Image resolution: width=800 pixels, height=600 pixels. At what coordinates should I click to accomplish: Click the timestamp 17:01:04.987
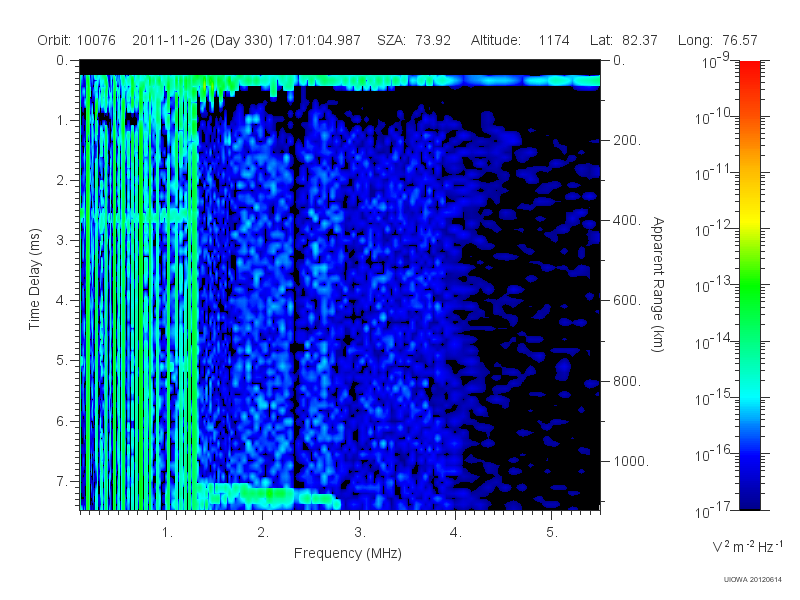[319, 40]
